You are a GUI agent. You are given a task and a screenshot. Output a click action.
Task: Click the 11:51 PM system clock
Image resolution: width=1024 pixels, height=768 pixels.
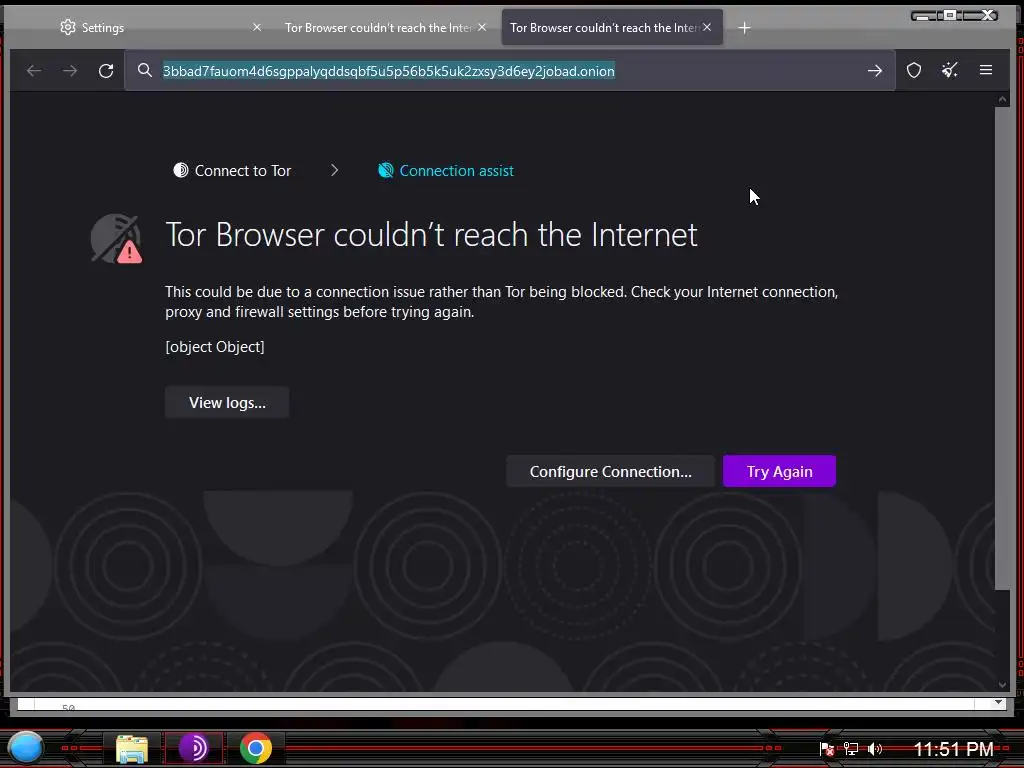click(x=953, y=749)
